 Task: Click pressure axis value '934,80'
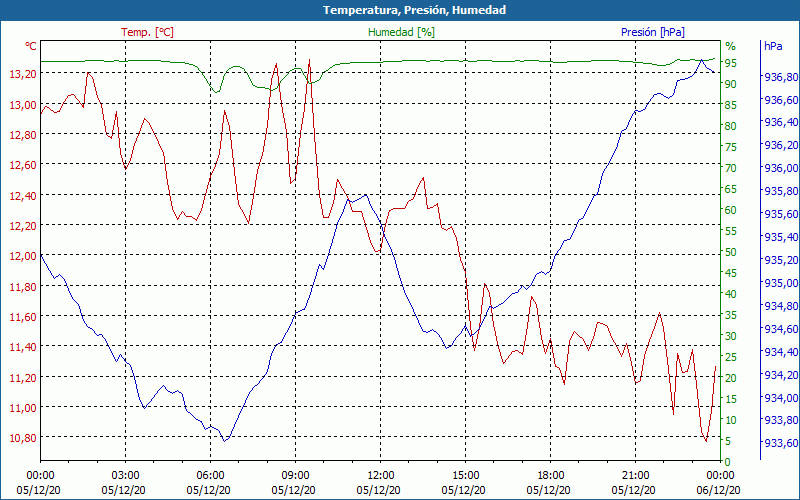pos(781,306)
